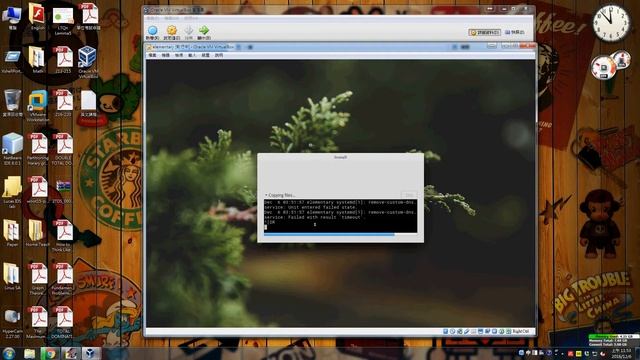Open the second menu of the elementary VM window
The height and width of the screenshot is (360, 640).
click(165, 55)
